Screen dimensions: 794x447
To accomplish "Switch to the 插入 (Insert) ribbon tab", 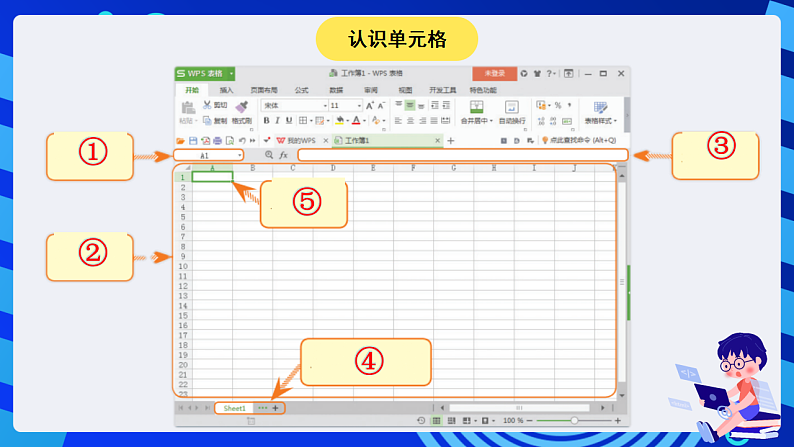I will pos(226,90).
